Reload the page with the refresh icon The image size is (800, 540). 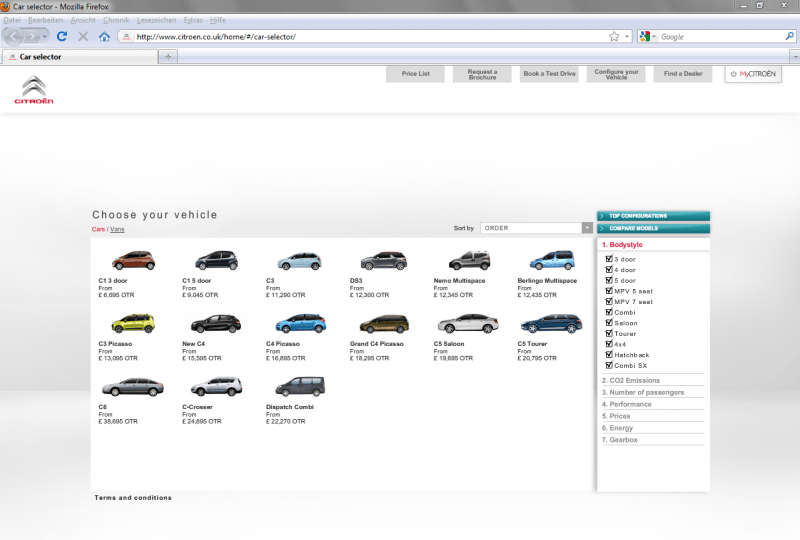[x=62, y=37]
